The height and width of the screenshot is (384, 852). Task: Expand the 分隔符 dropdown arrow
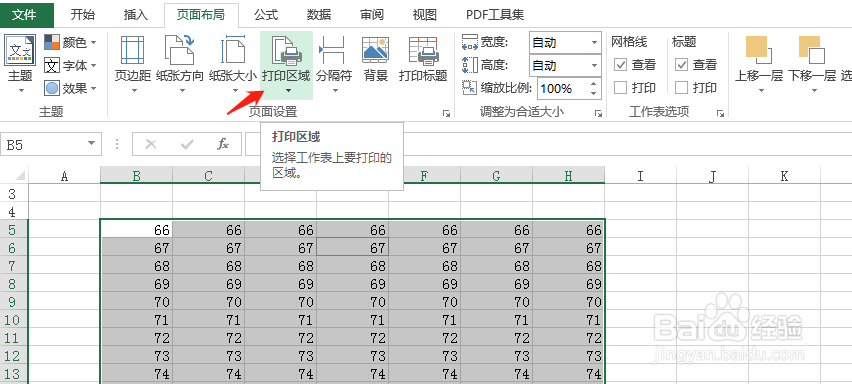335,90
